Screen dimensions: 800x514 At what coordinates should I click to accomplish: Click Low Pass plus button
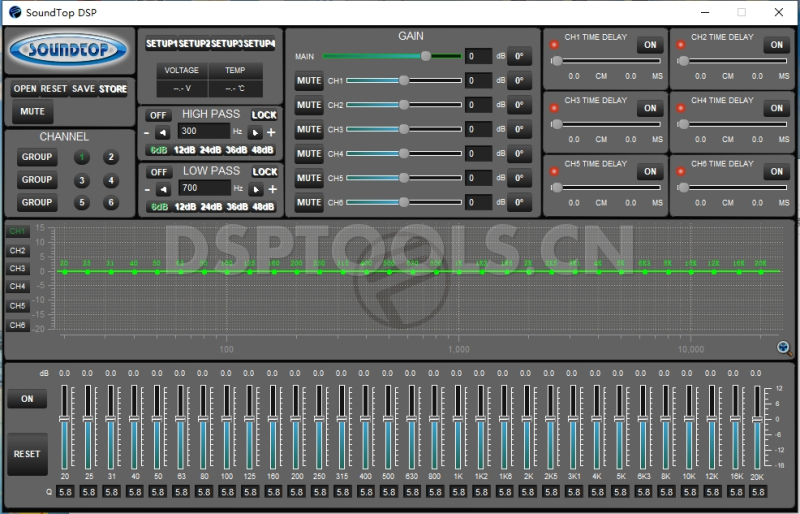pyautogui.click(x=273, y=189)
